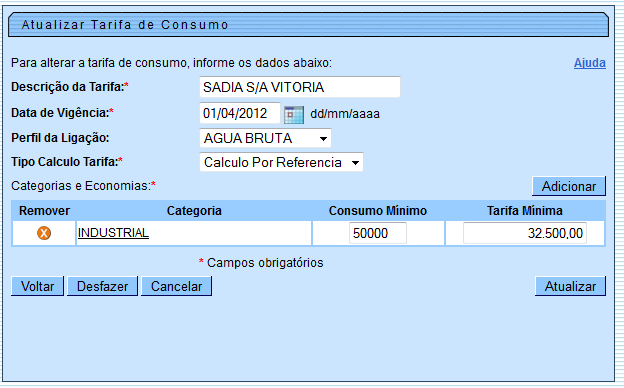Image resolution: width=624 pixels, height=388 pixels.
Task: Click the Data de Vigência date field
Action: coord(240,113)
